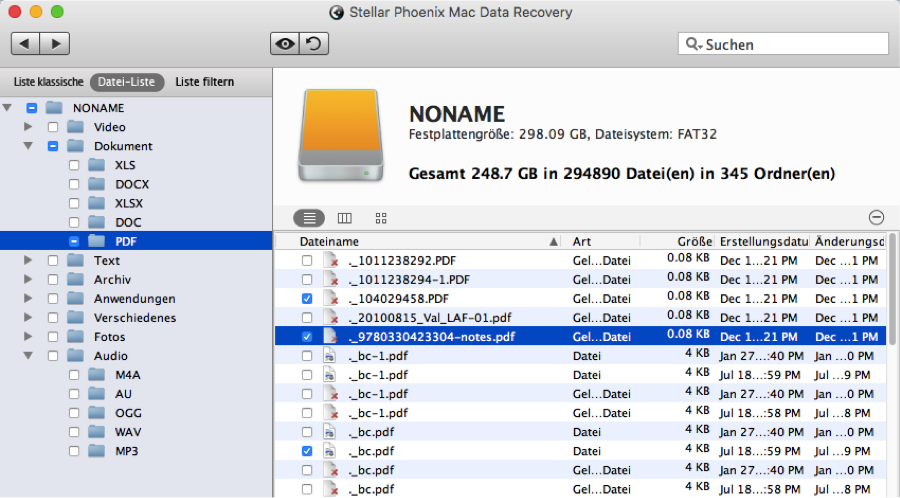The height and width of the screenshot is (498, 900).
Task: Select the DOC folder icon
Action: [x=96, y=222]
